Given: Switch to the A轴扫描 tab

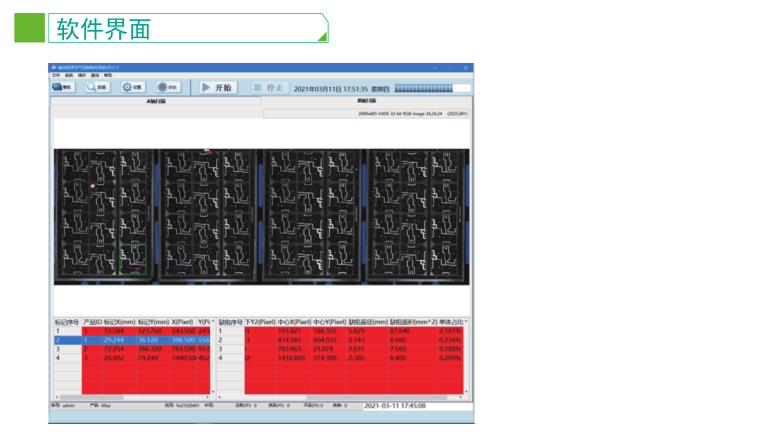Looking at the screenshot, I should (x=156, y=101).
